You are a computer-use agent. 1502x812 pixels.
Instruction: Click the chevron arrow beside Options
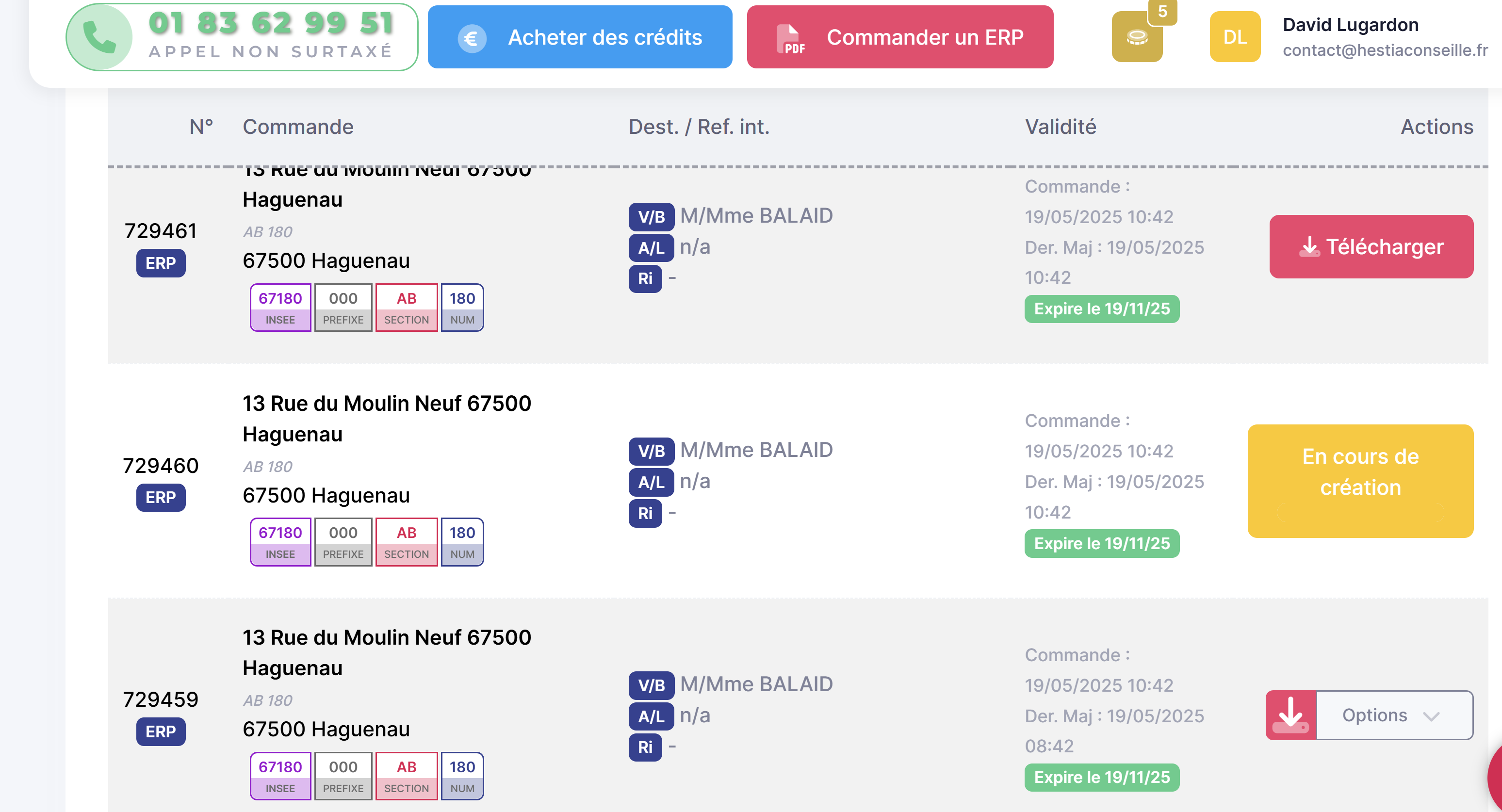[x=1432, y=716]
